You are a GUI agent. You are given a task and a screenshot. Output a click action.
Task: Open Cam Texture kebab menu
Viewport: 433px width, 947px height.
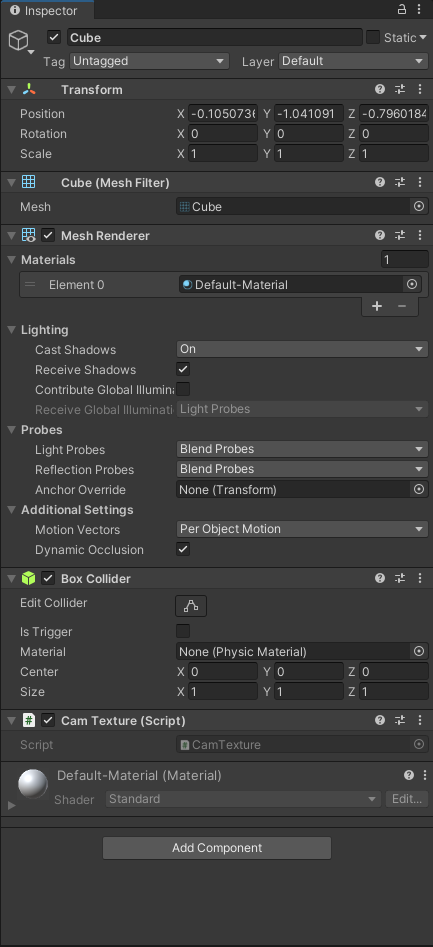[420, 721]
